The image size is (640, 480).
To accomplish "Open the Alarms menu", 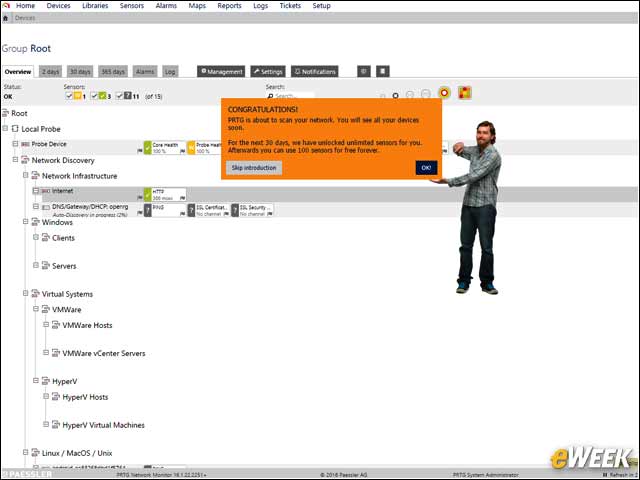I will [166, 6].
